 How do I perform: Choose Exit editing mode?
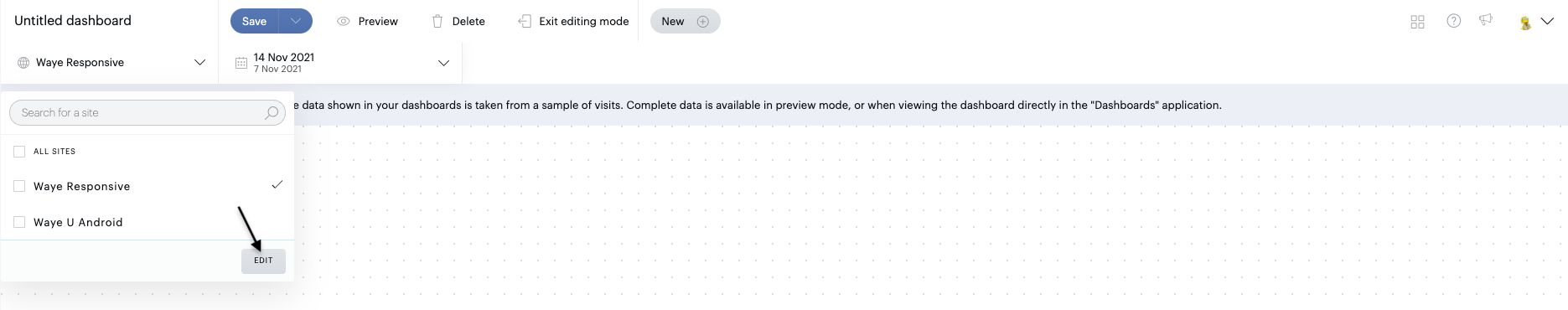click(573, 22)
